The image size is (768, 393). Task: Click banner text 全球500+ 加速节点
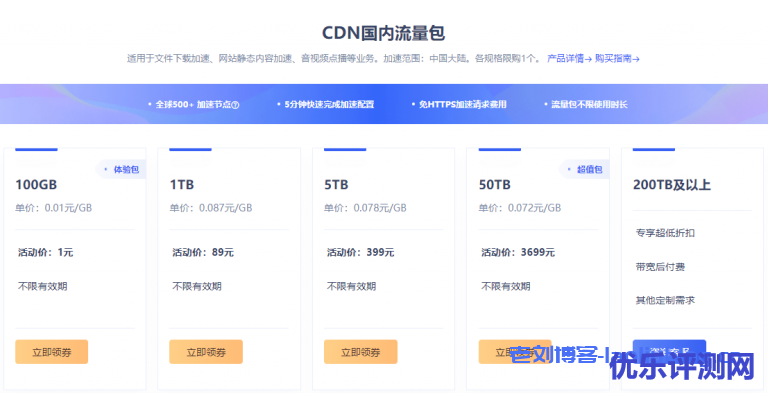(193, 104)
